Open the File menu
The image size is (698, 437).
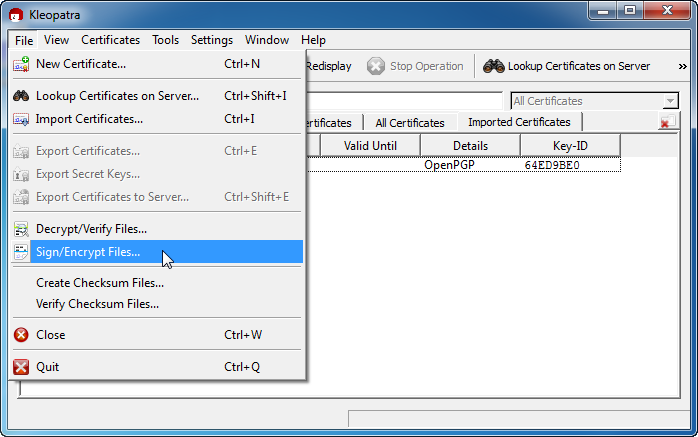24,40
